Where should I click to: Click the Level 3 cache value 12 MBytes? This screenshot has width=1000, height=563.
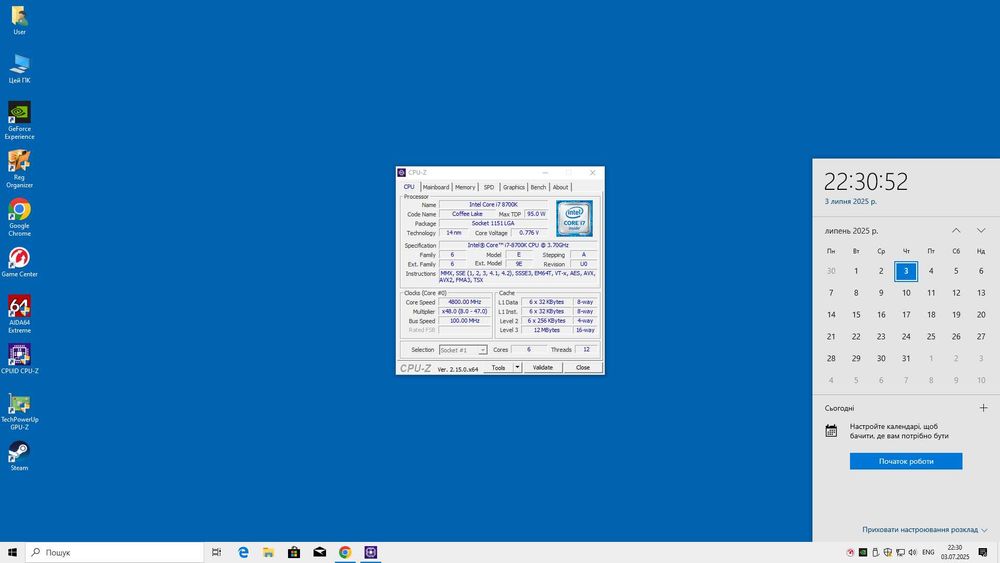point(547,330)
